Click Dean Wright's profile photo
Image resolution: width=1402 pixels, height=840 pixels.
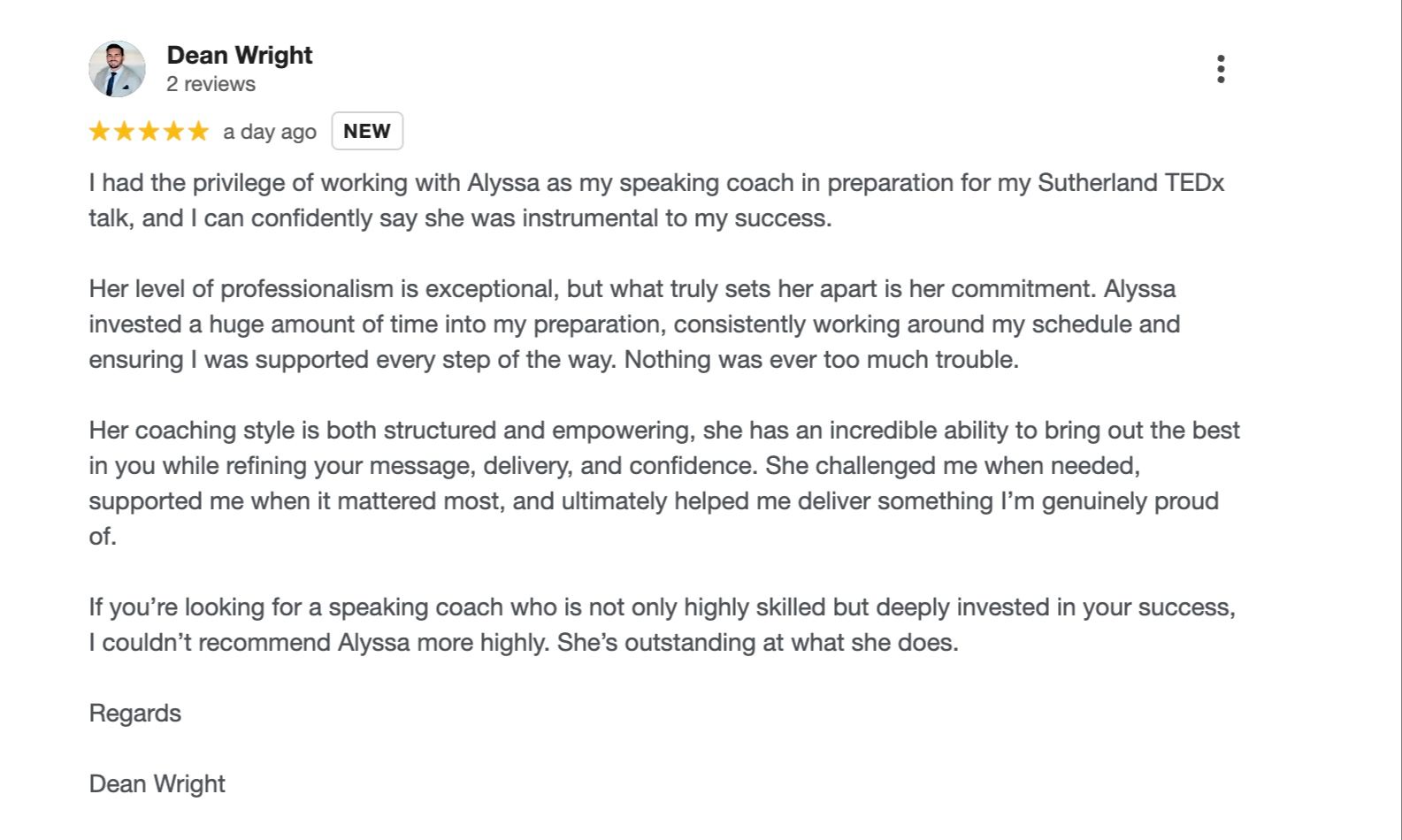(x=117, y=69)
